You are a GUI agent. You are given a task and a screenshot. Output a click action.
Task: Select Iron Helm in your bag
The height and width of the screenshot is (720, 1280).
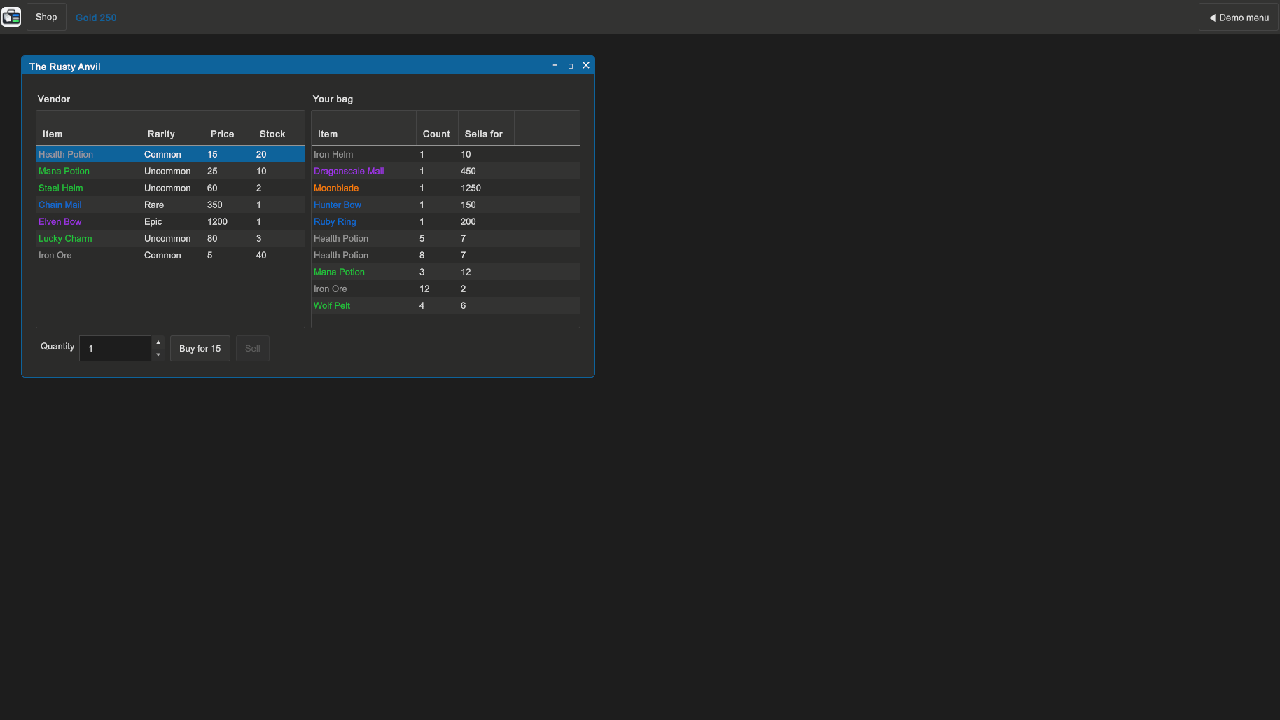point(446,154)
